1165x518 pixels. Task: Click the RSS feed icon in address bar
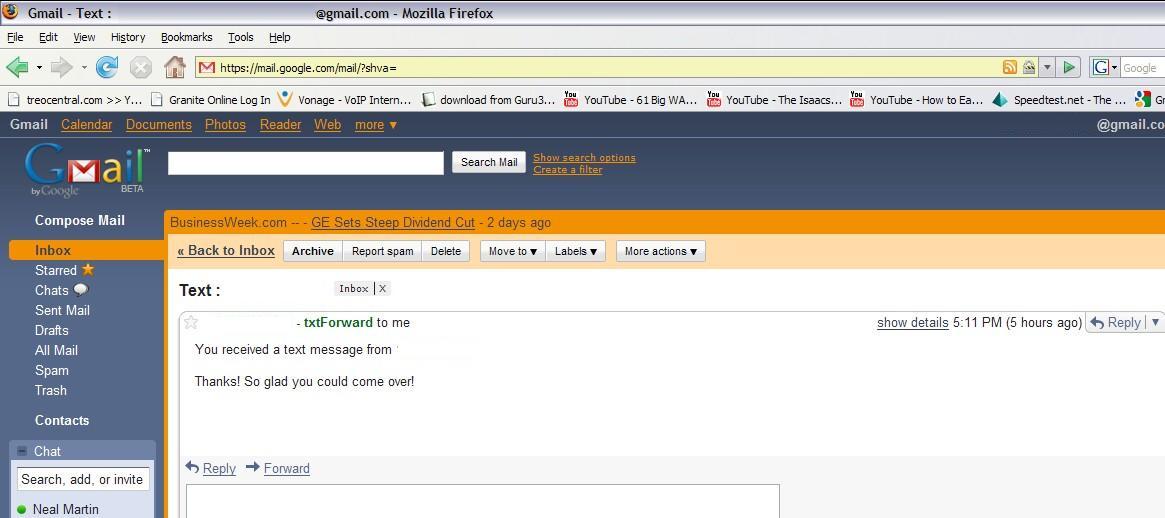[x=1010, y=67]
